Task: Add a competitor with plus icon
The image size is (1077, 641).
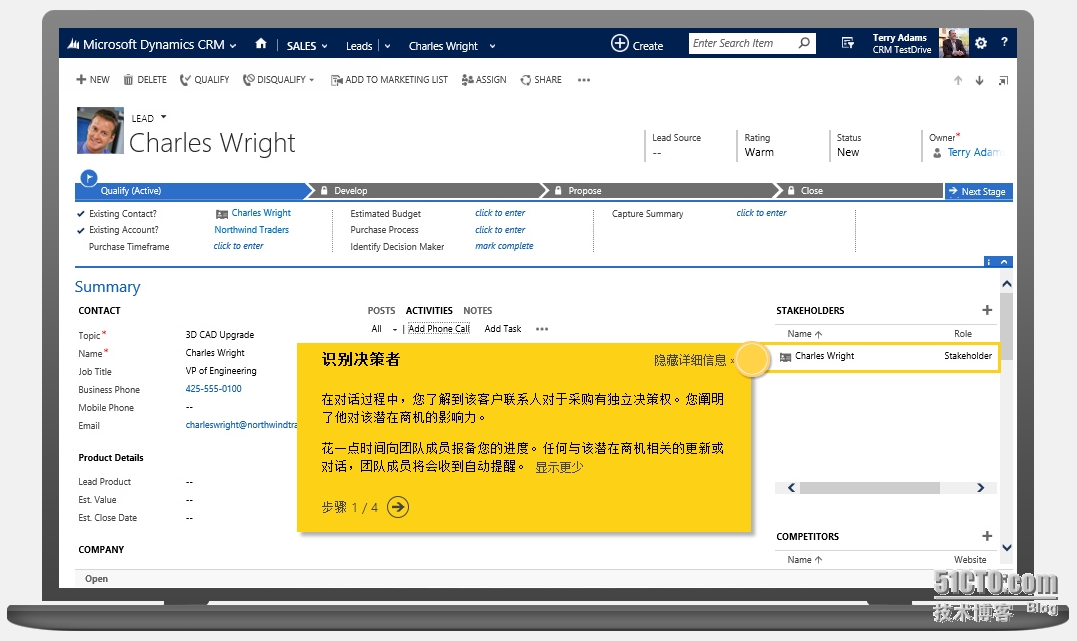Action: [x=987, y=536]
